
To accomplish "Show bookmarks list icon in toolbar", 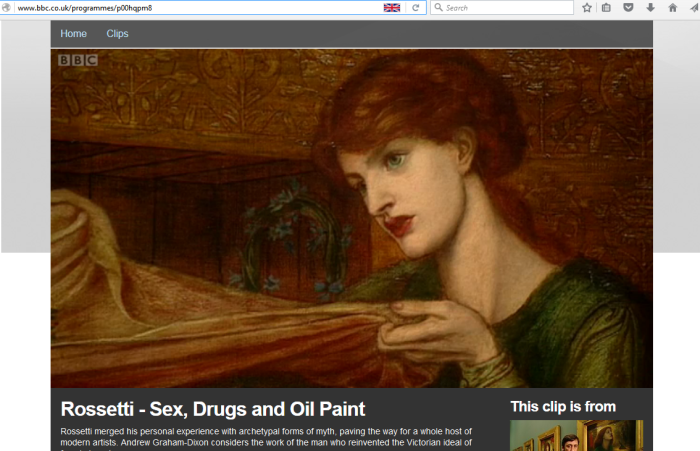I will click(x=606, y=8).
